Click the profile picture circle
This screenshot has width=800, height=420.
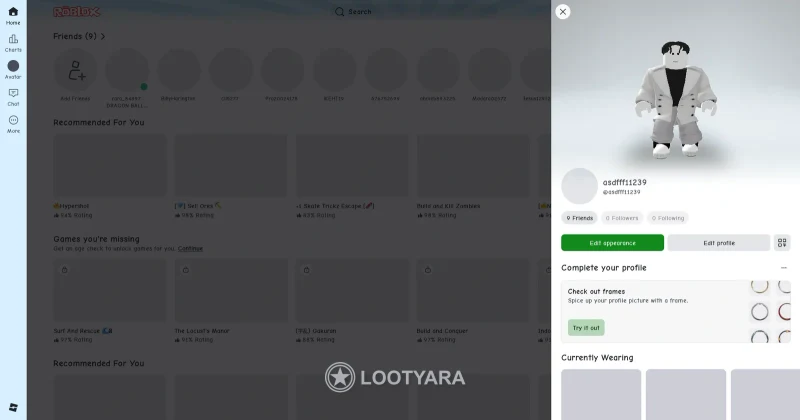coord(579,186)
